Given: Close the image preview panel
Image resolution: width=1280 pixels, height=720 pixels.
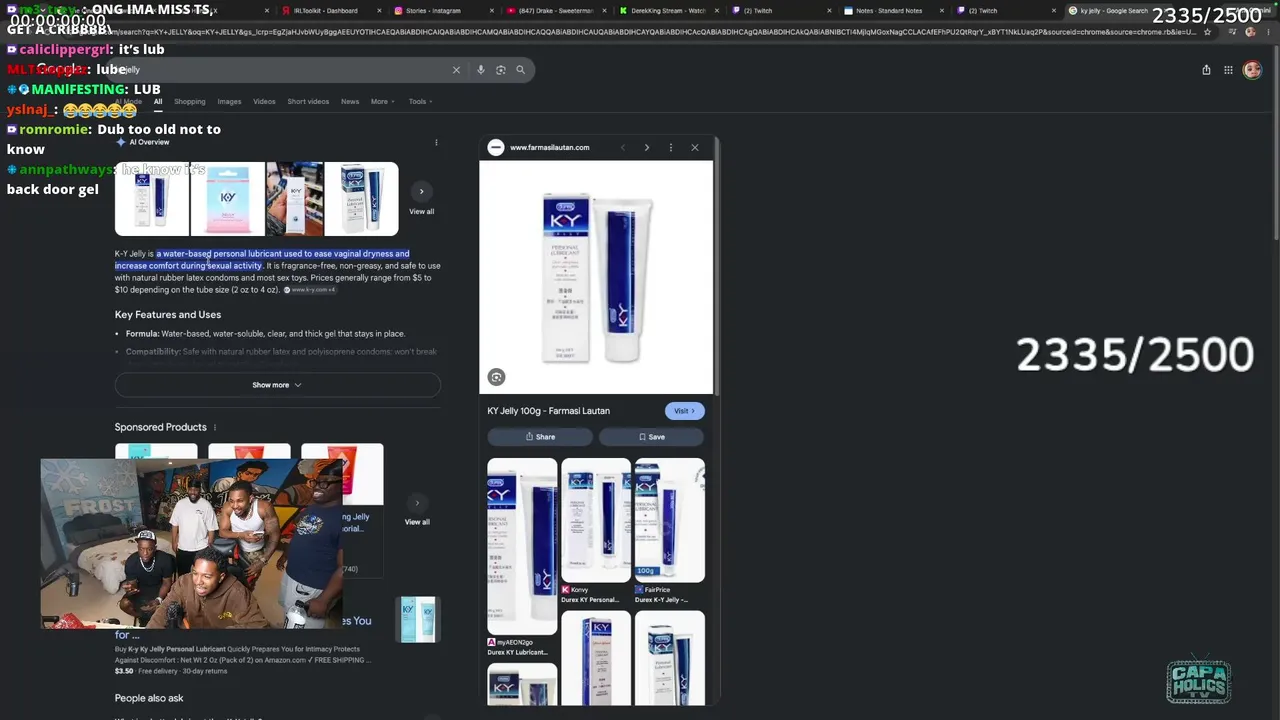Looking at the screenshot, I should [x=695, y=148].
